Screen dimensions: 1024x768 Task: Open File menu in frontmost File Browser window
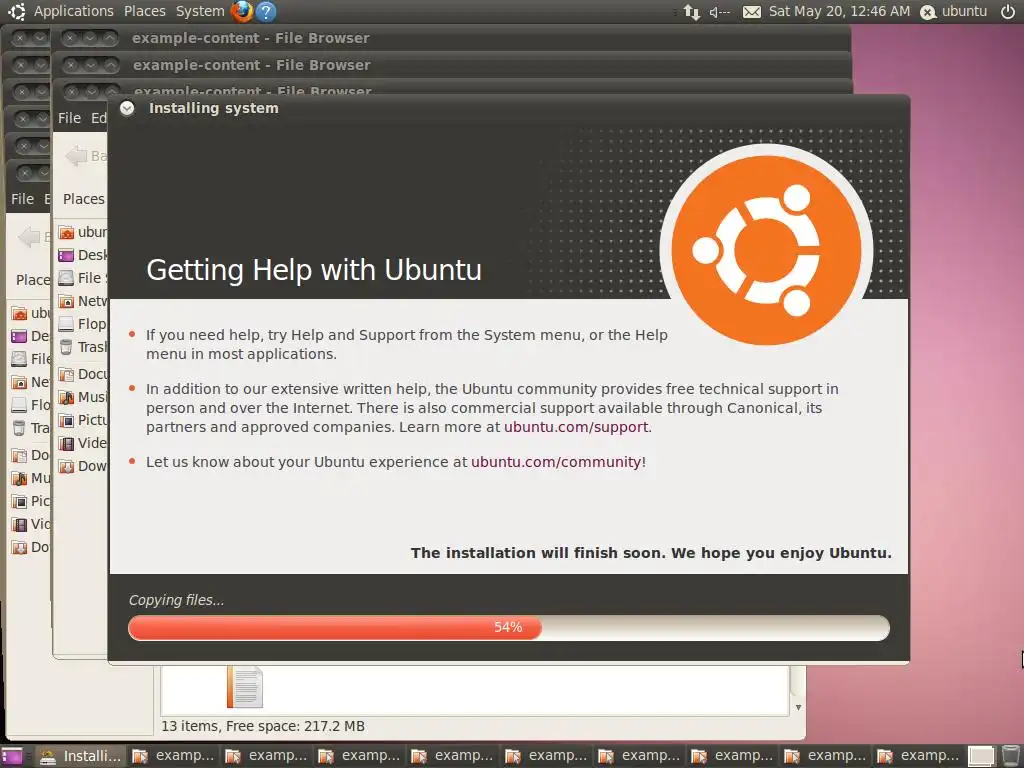coord(69,118)
